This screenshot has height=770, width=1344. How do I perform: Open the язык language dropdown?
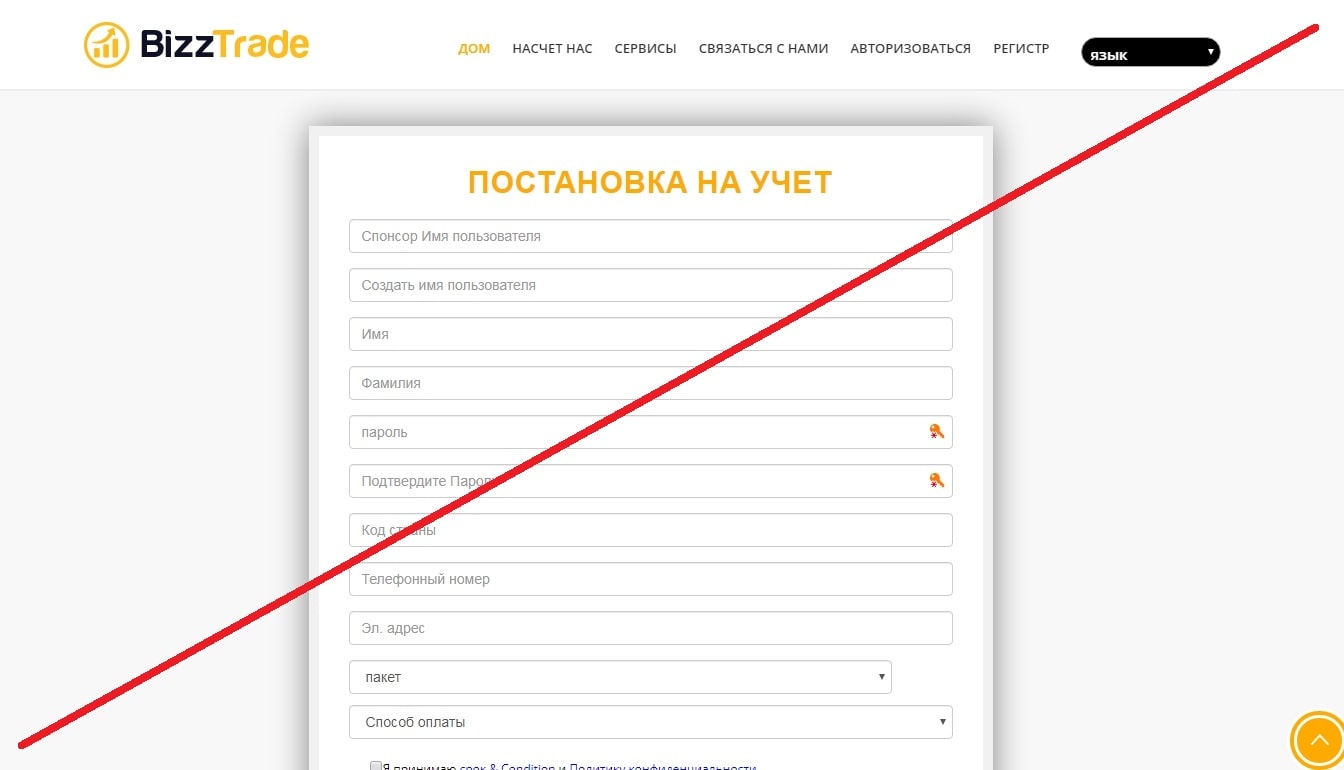[x=1150, y=53]
